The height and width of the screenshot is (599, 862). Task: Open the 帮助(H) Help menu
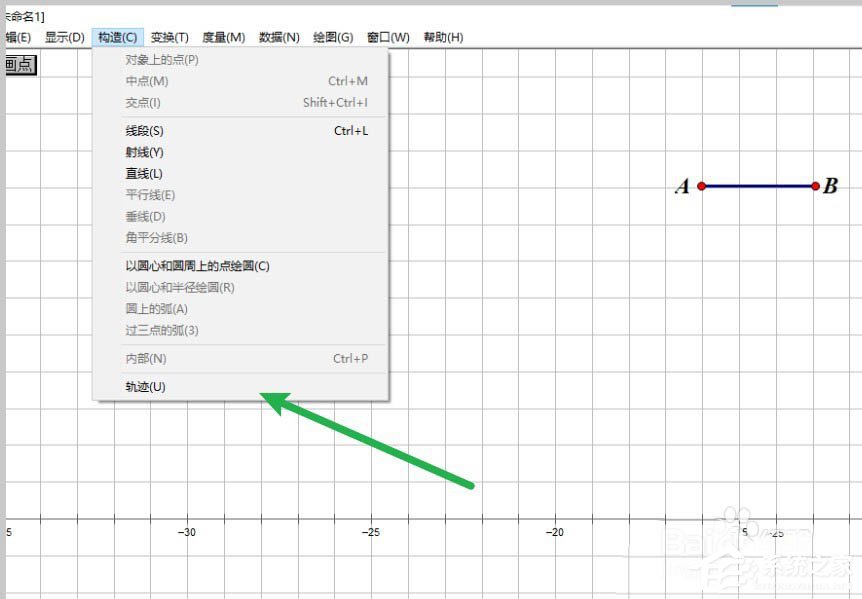pyautogui.click(x=444, y=37)
